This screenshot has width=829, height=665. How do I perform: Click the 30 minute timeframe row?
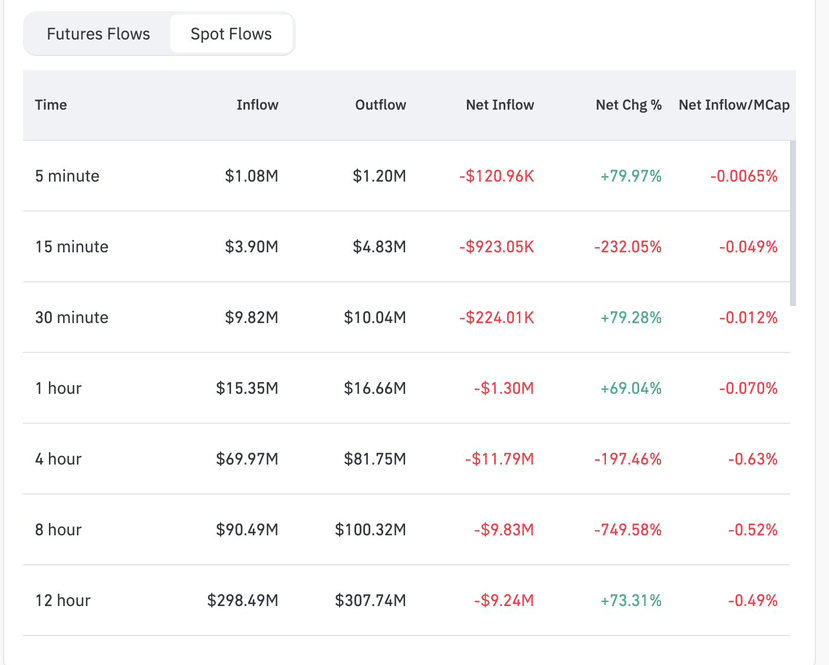tap(71, 318)
